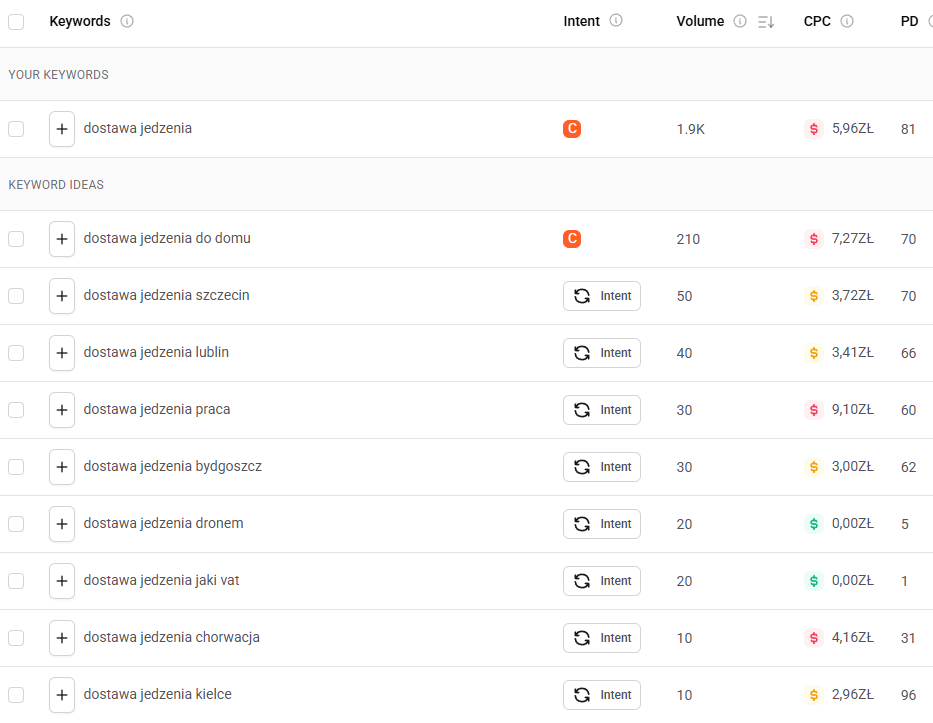Click the info icon next to Keywords header

coord(127,21)
